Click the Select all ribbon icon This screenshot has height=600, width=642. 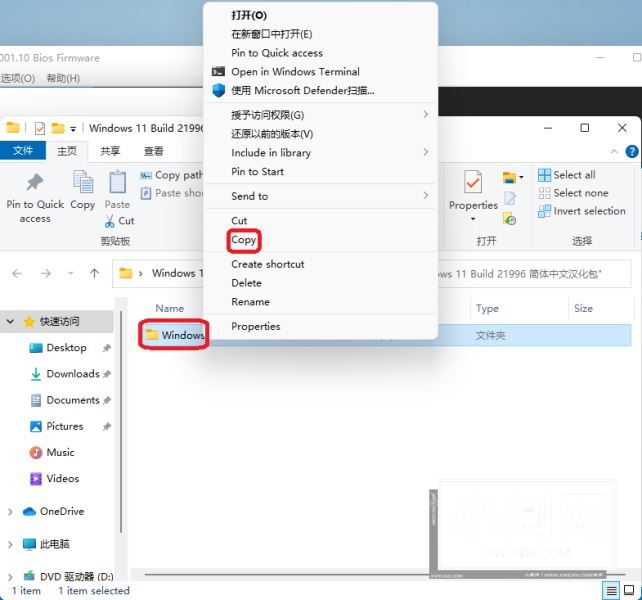[545, 175]
